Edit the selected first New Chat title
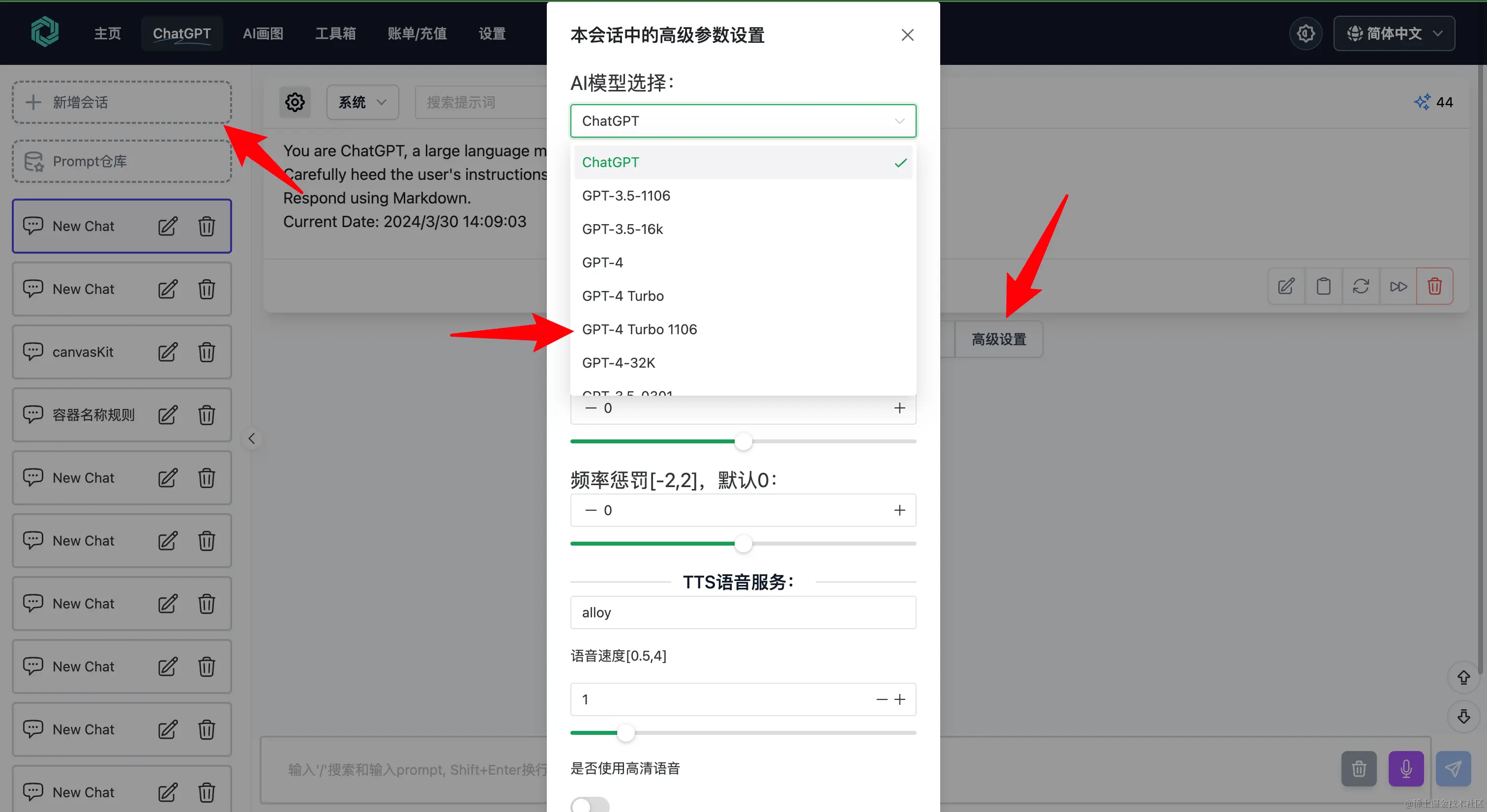 (x=167, y=226)
